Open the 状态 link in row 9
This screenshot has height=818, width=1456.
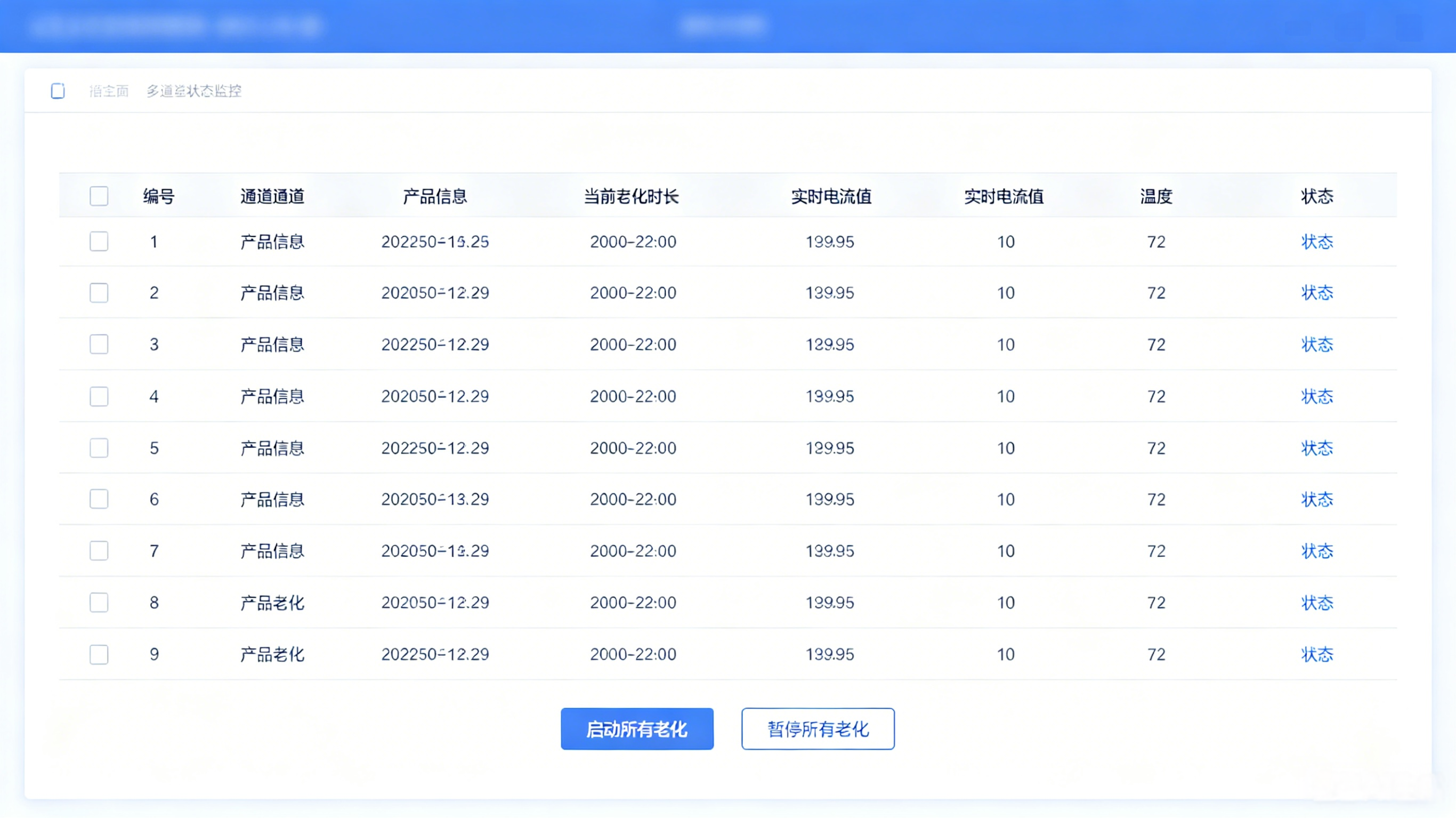[1317, 654]
